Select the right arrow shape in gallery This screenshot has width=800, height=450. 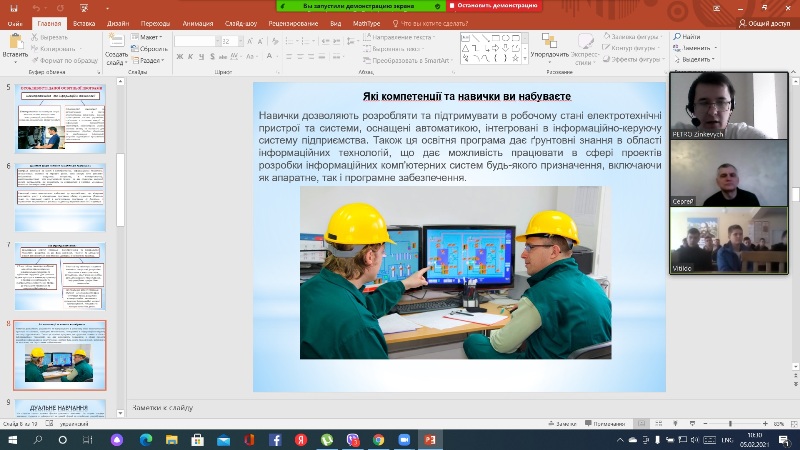(x=495, y=48)
